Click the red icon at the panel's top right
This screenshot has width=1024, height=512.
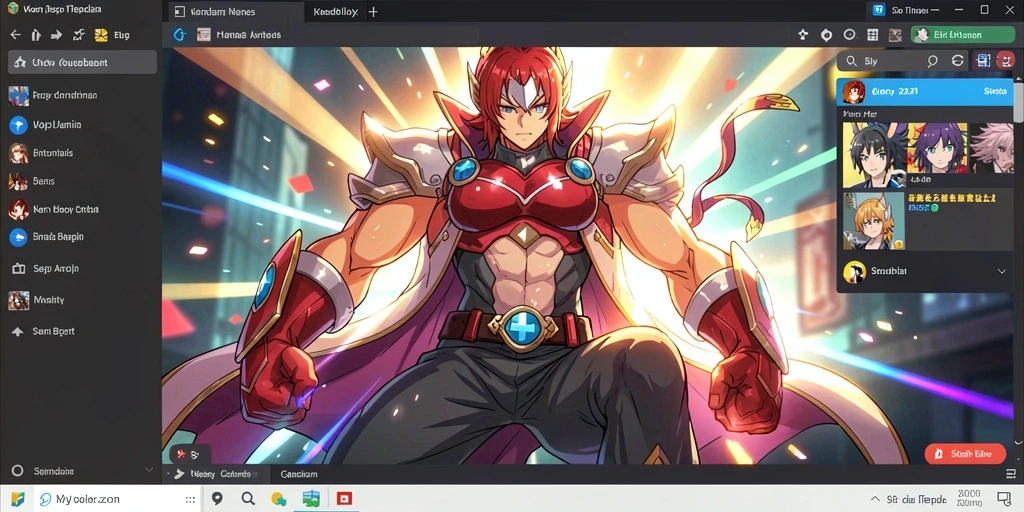tap(1005, 61)
